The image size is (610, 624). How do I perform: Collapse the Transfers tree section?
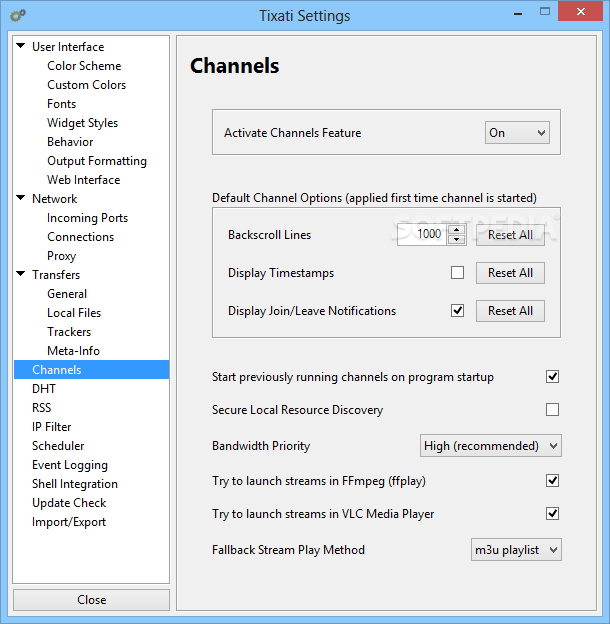(x=21, y=274)
